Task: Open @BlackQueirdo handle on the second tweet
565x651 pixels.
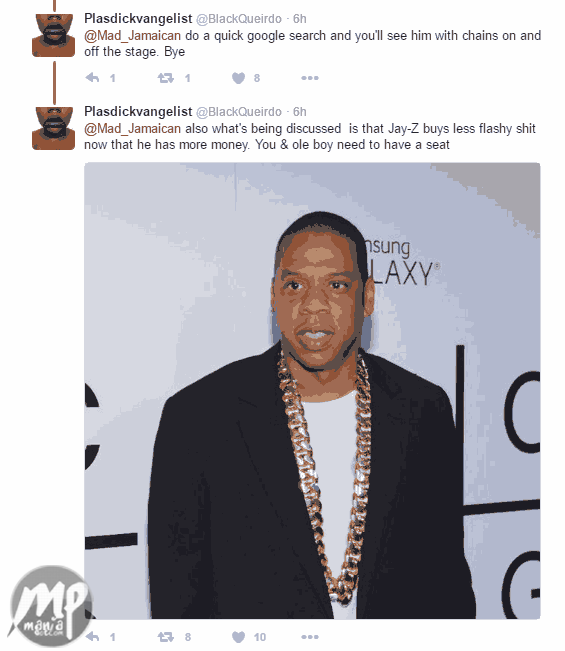Action: [x=239, y=112]
